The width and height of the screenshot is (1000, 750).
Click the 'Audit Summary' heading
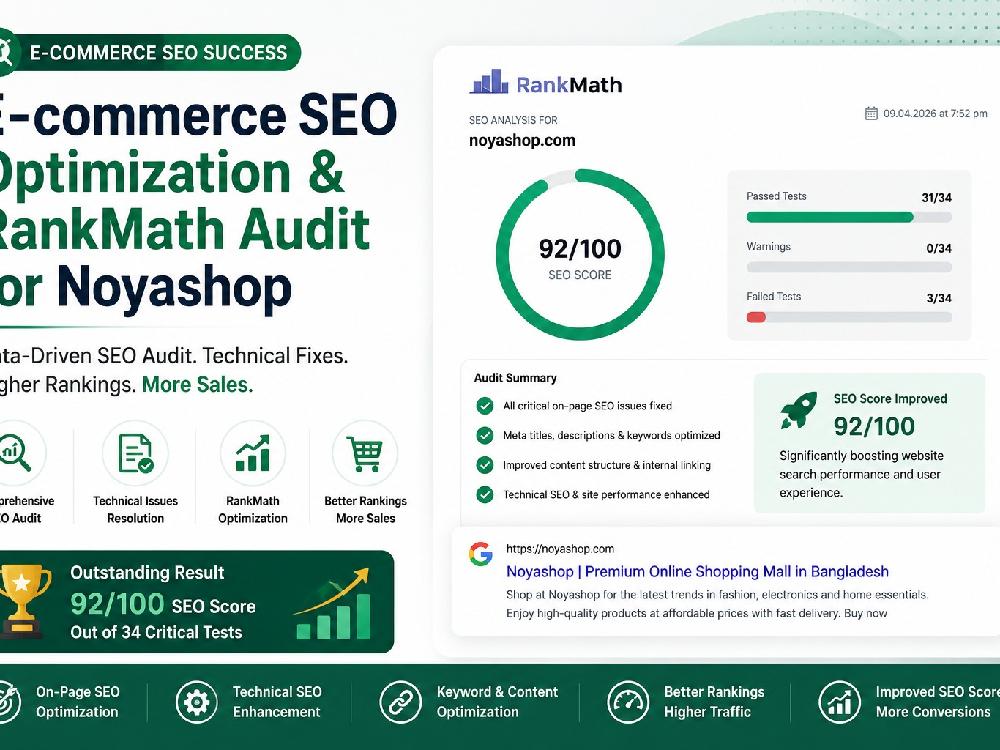(515, 378)
